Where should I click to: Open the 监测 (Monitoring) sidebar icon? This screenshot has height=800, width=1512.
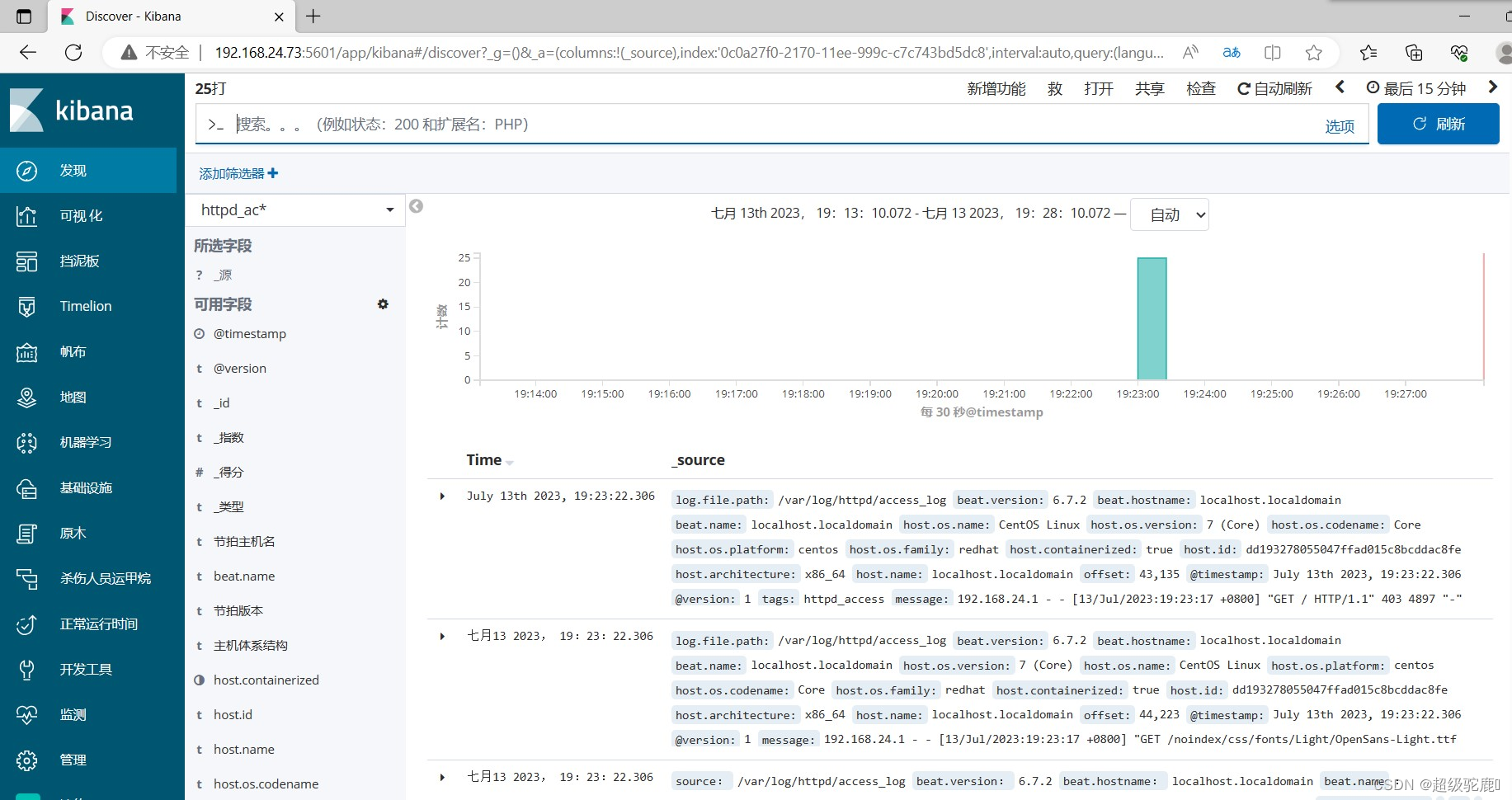click(x=26, y=715)
